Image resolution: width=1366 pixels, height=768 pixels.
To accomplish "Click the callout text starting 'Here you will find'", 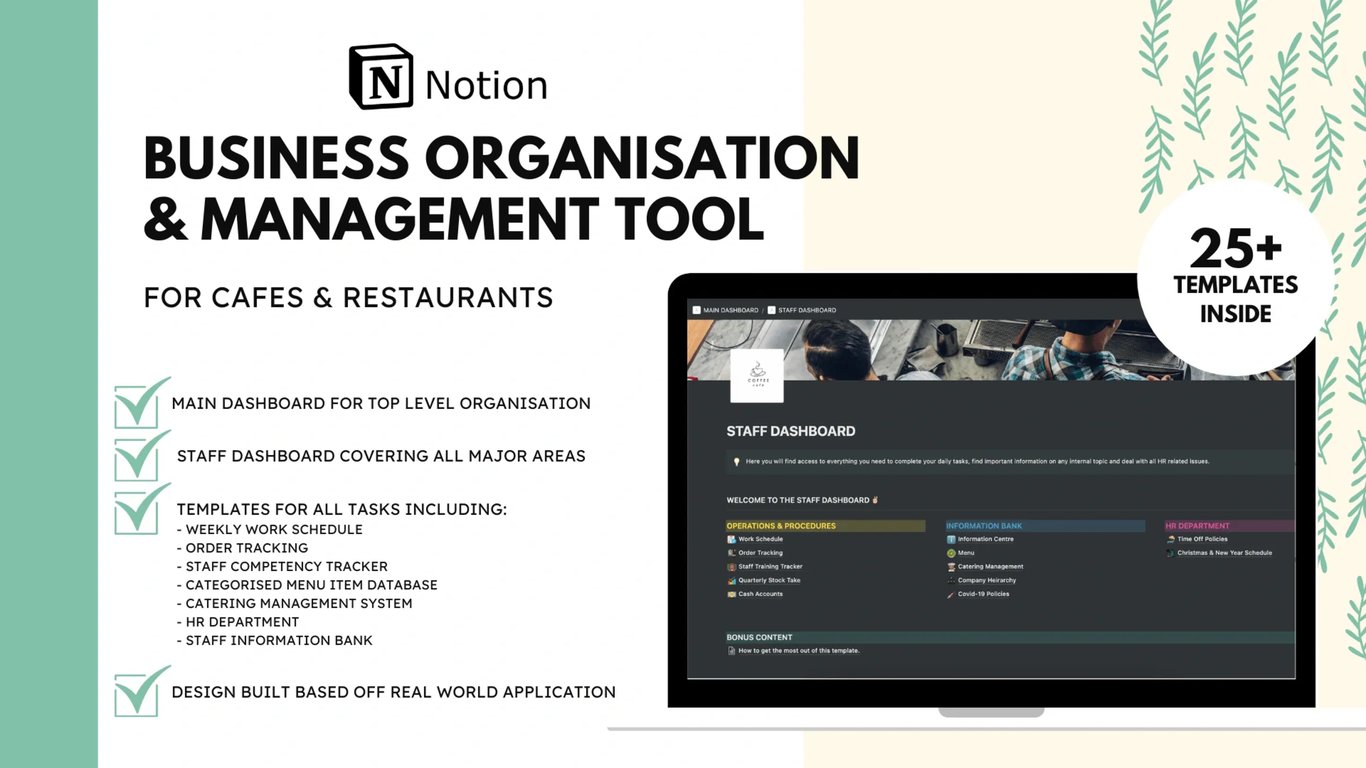I will [978, 462].
